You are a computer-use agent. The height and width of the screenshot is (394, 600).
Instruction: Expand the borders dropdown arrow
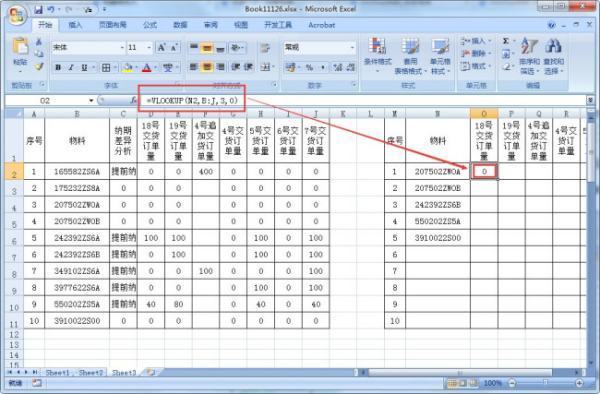pyautogui.click(x=115, y=68)
